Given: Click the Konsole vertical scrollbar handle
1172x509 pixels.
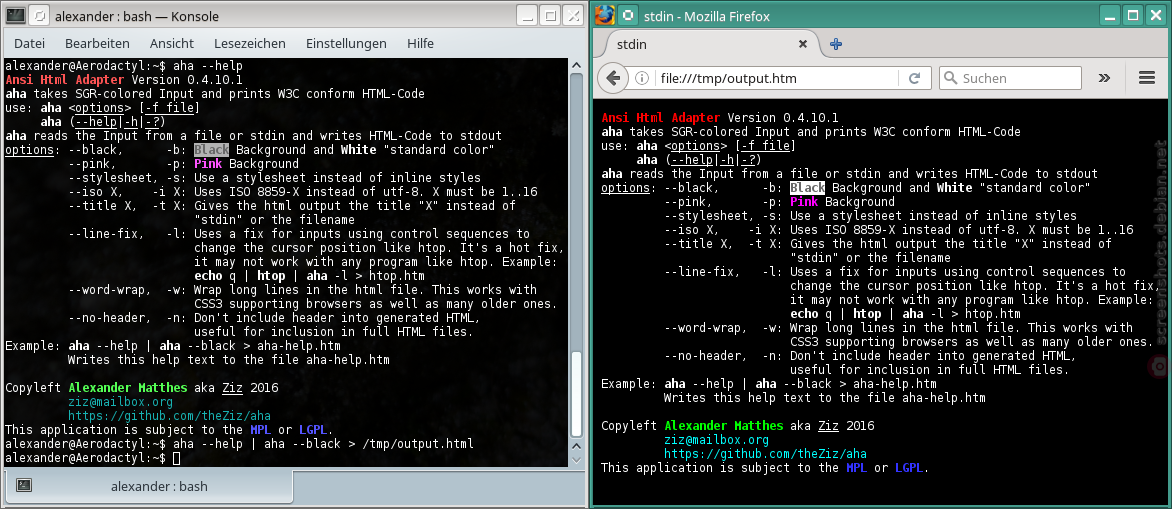Looking at the screenshot, I should 577,393.
